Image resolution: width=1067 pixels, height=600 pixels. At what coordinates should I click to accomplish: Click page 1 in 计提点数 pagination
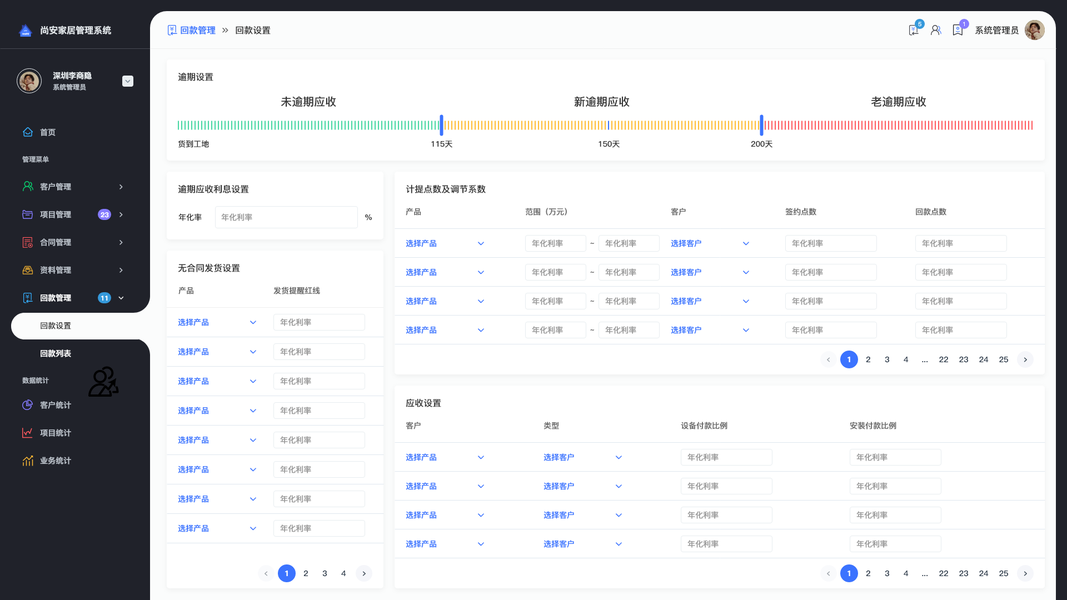[849, 360]
